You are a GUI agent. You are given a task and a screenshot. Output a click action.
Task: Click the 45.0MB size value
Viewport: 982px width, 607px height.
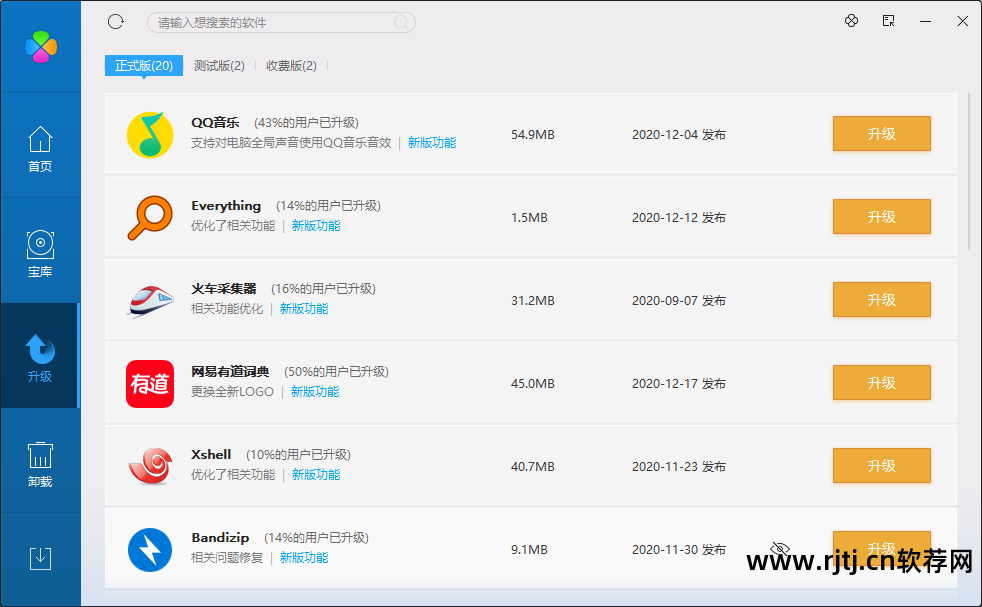click(532, 383)
